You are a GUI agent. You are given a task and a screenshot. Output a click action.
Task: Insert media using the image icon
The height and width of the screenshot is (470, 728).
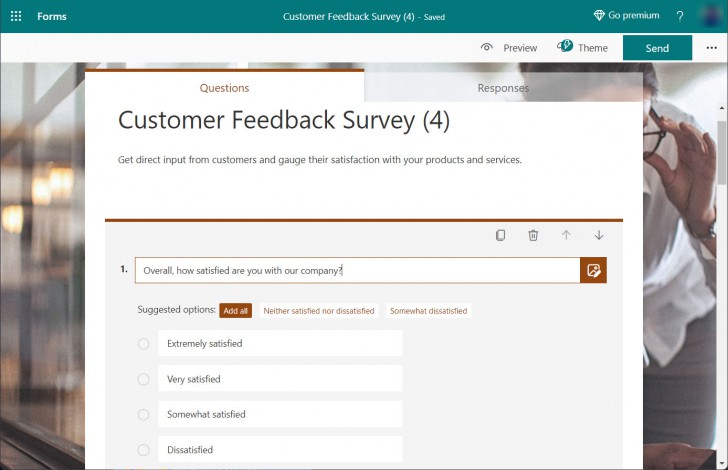coord(593,270)
